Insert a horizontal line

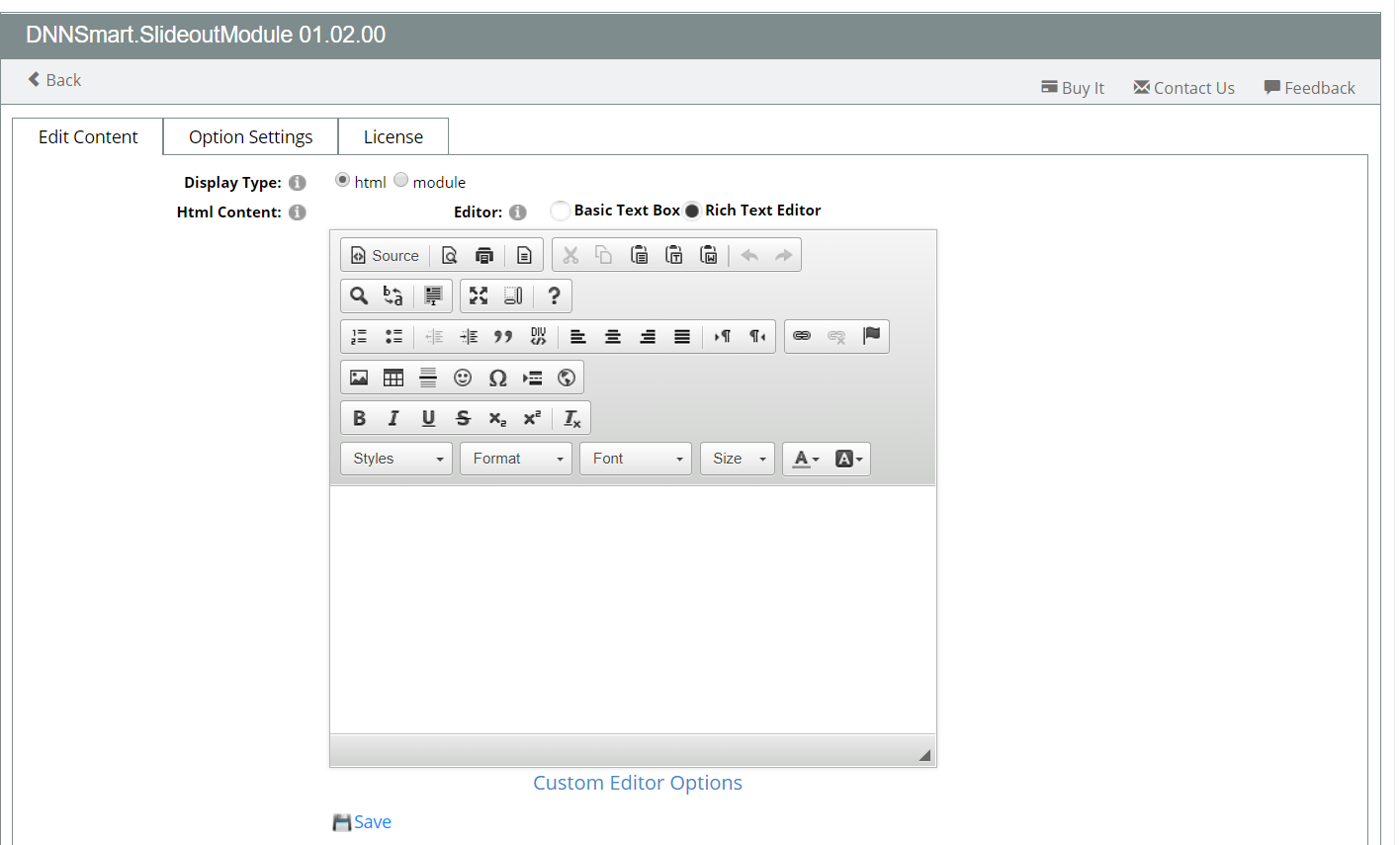[x=428, y=378]
